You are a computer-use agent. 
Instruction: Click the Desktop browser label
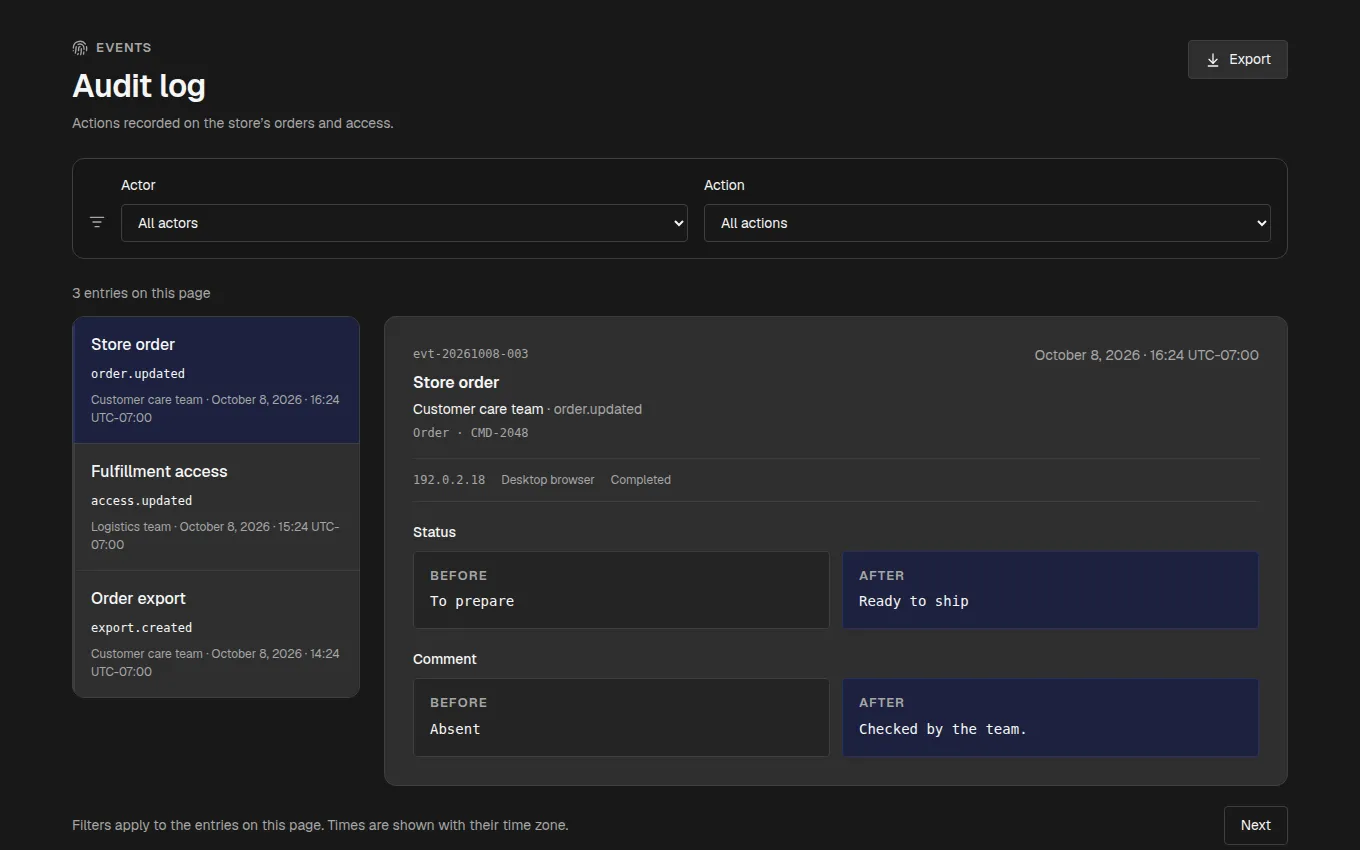point(548,480)
